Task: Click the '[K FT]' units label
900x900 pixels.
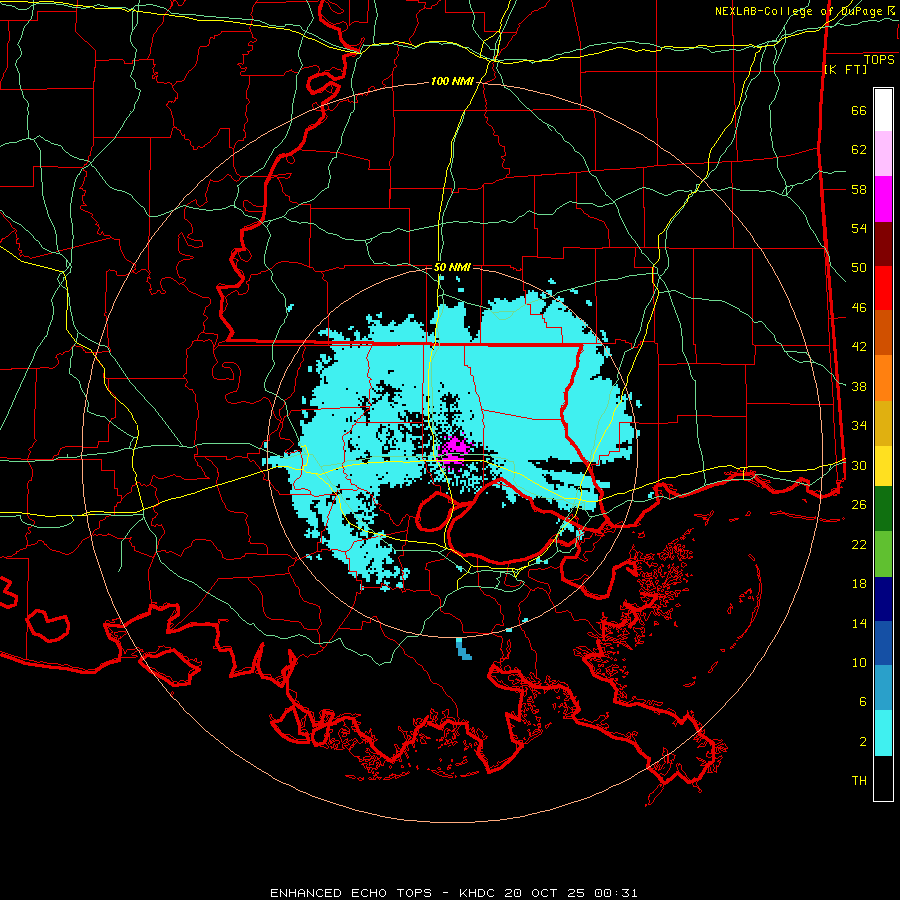Action: pyautogui.click(x=845, y=69)
